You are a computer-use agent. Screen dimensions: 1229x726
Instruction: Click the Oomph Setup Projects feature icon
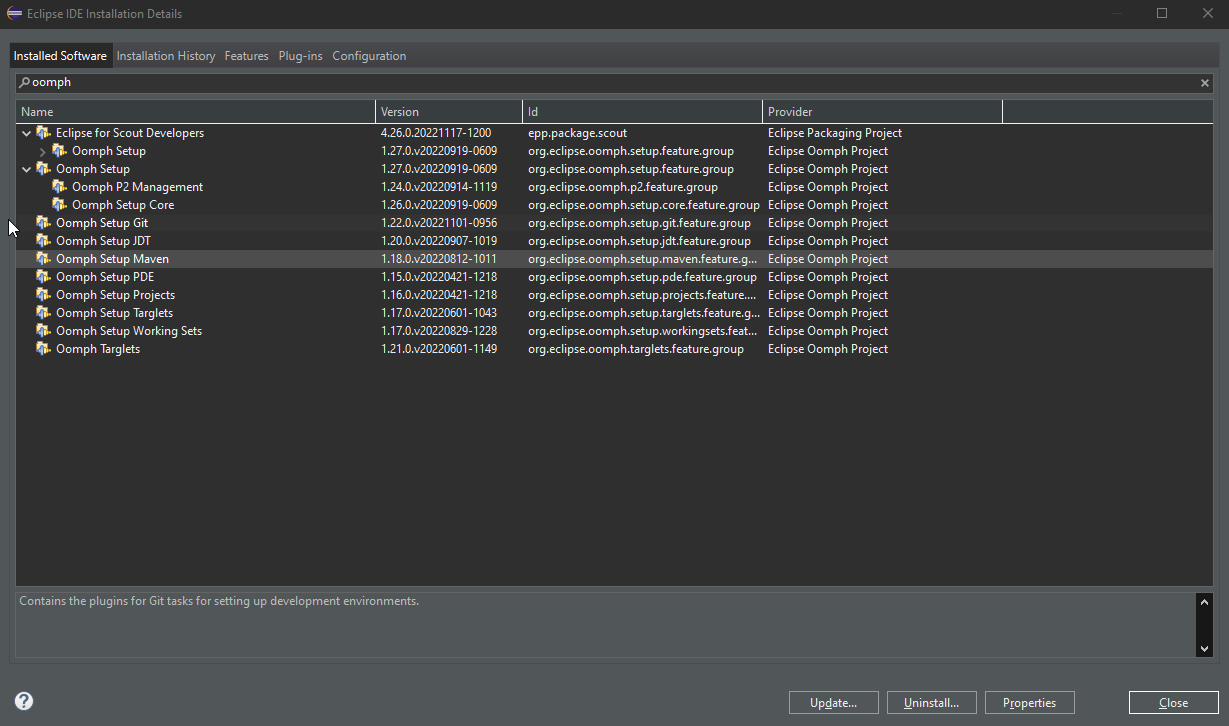43,295
